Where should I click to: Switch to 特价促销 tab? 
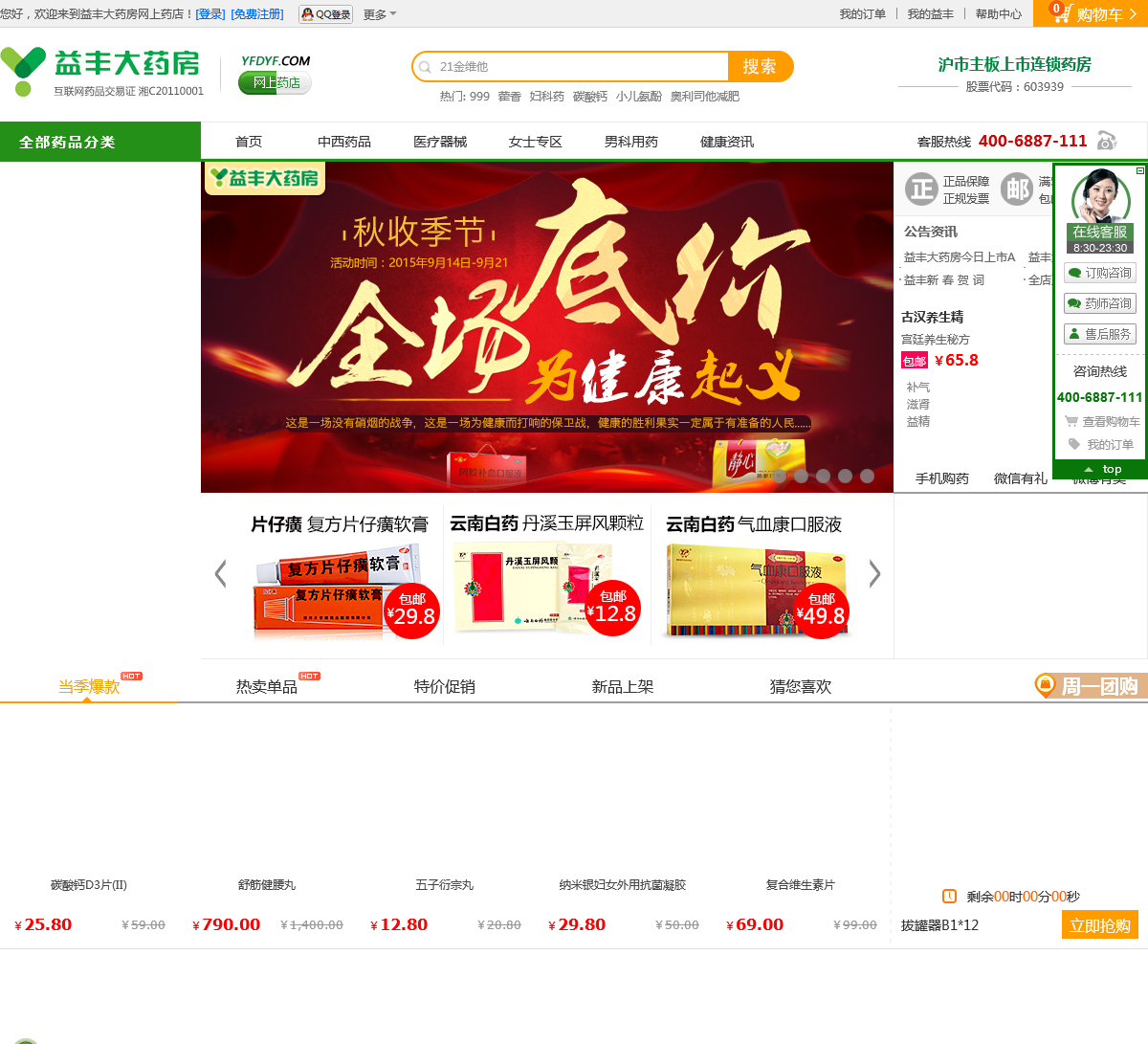445,686
